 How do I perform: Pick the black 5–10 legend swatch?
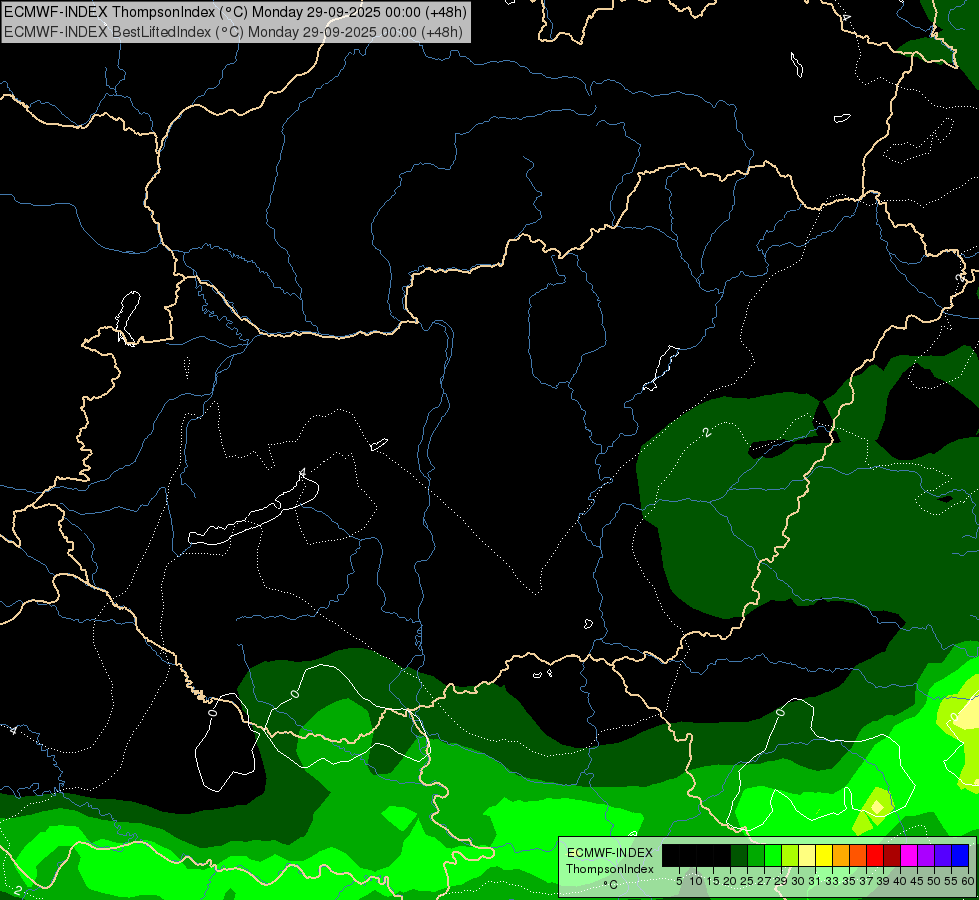688,855
